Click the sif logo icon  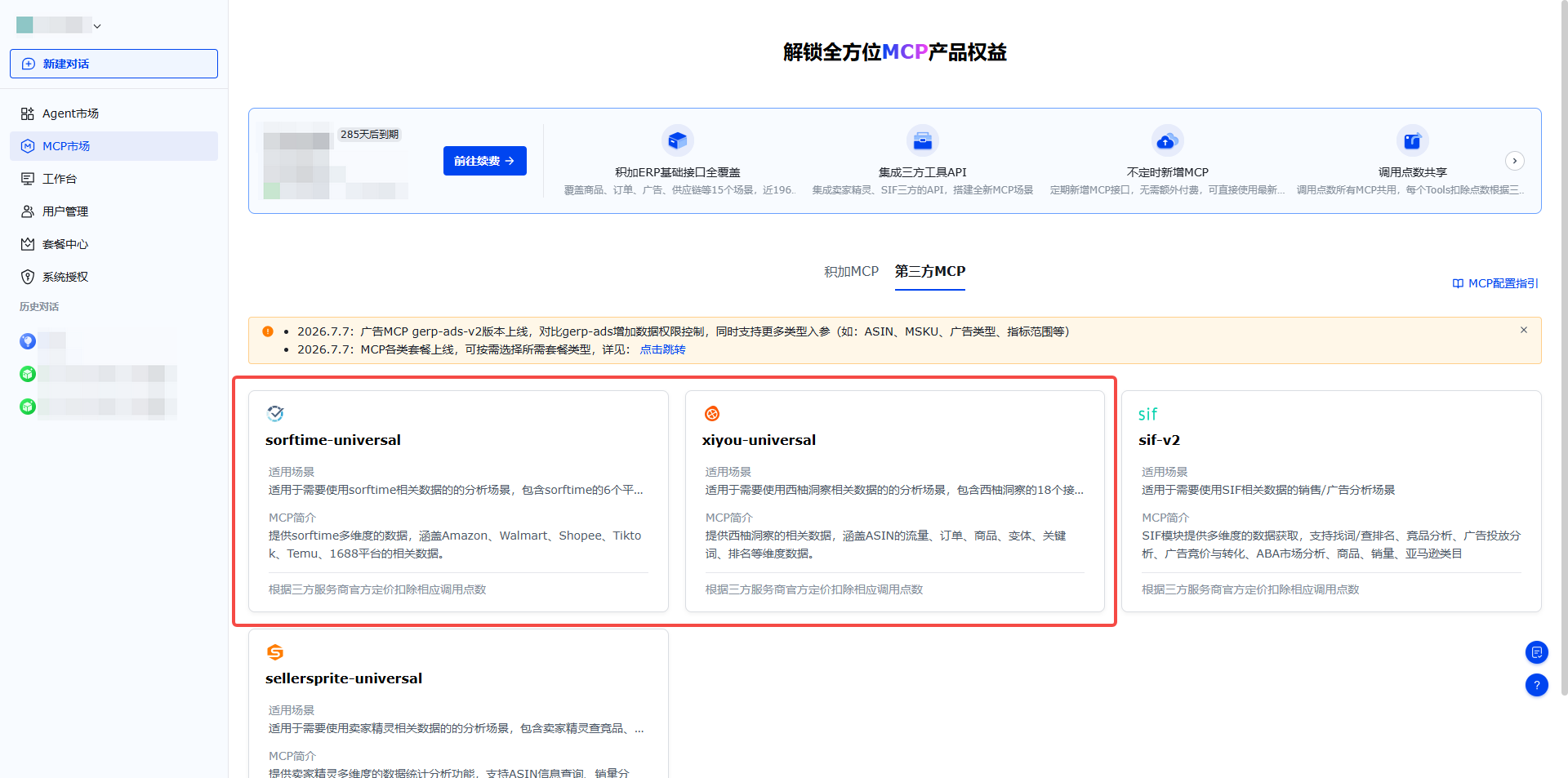tap(1147, 414)
